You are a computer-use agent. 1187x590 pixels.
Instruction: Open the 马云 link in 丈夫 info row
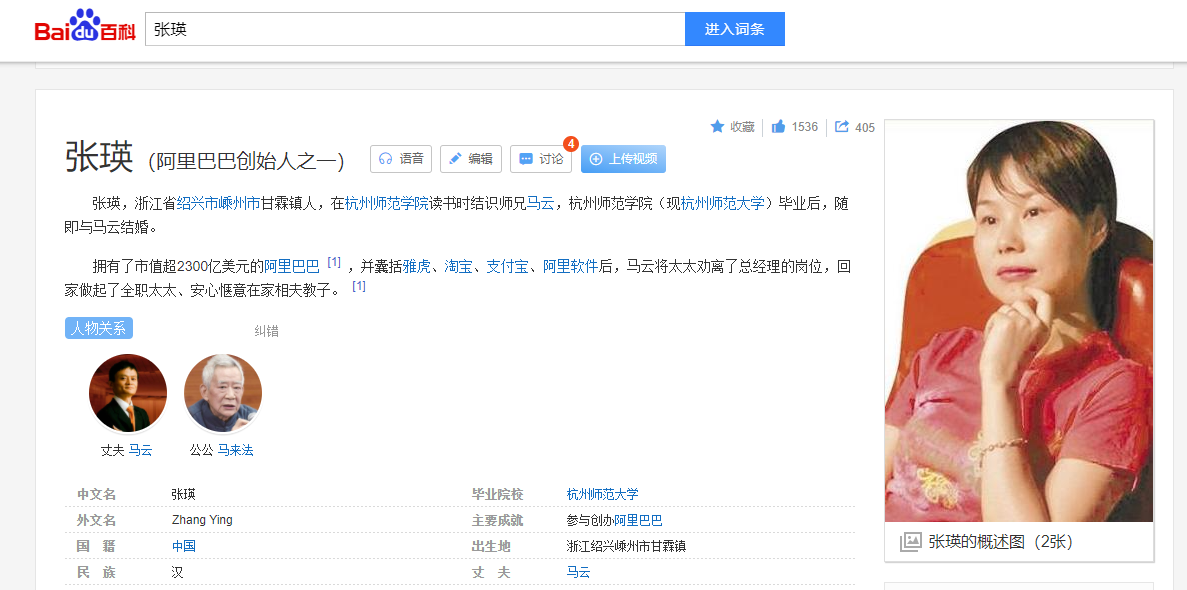click(578, 572)
